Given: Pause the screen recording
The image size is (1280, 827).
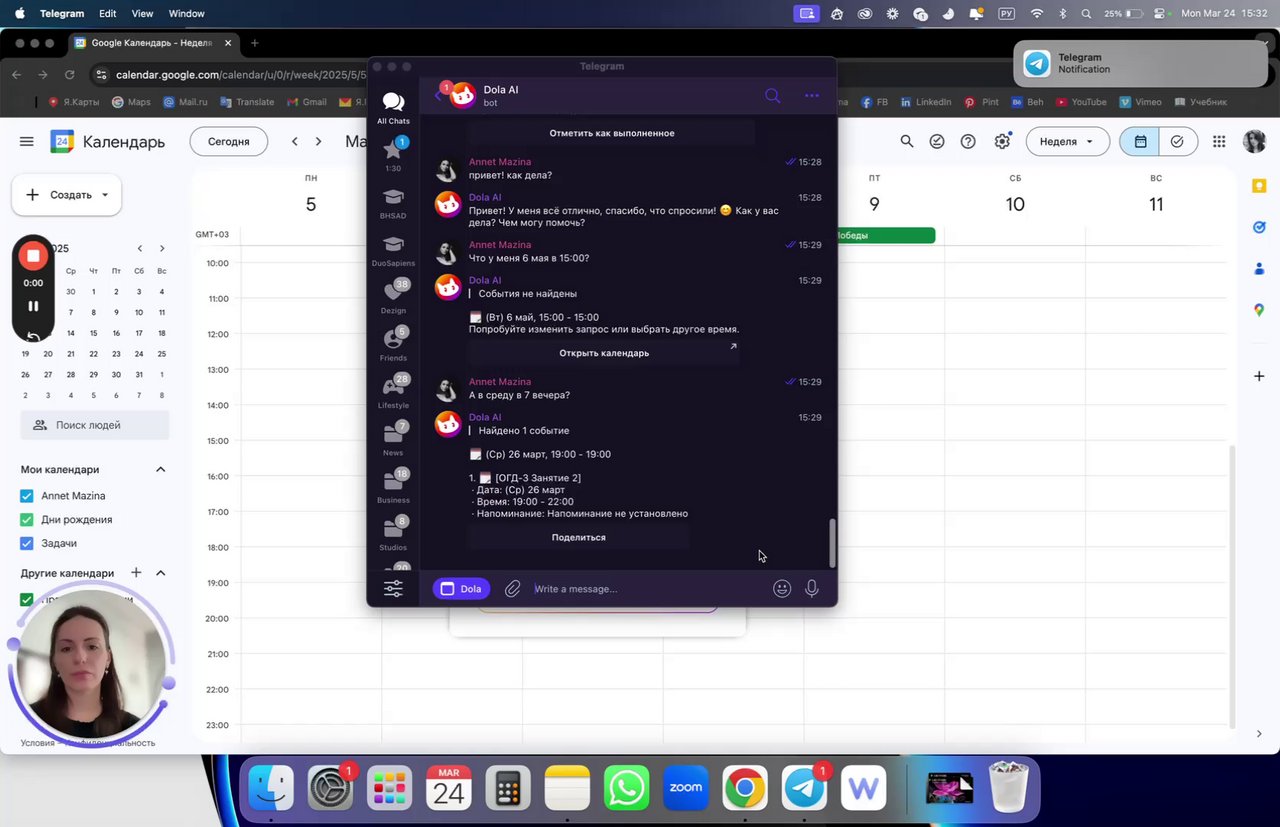Looking at the screenshot, I should [33, 307].
